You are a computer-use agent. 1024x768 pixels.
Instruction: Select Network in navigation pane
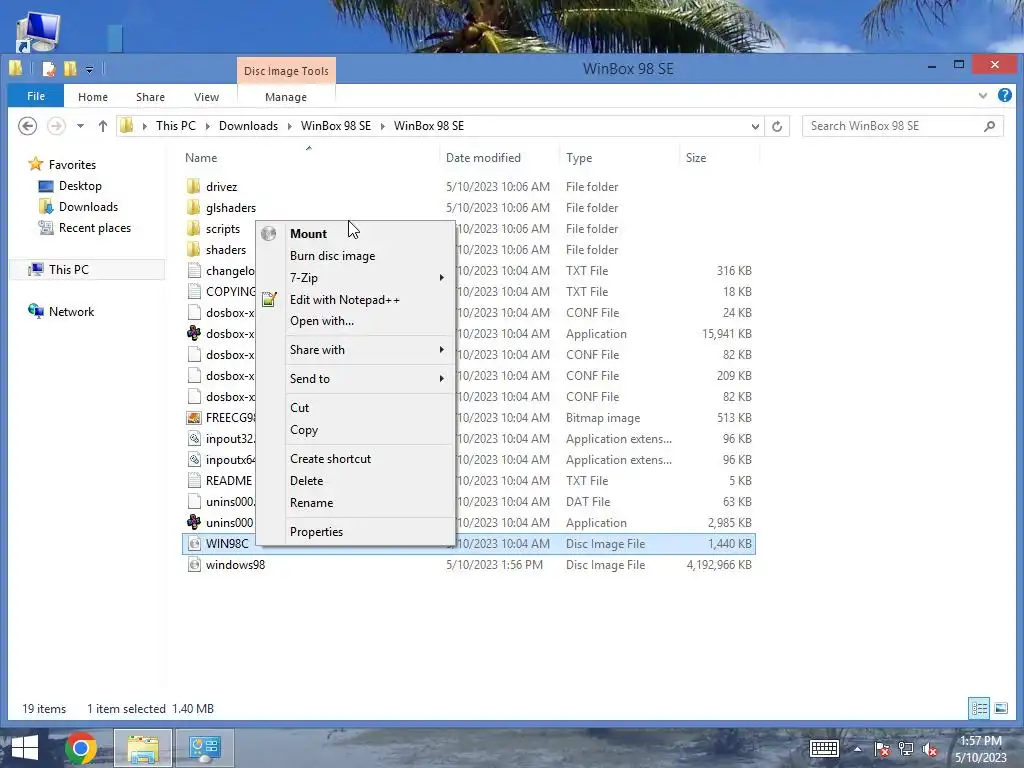click(x=71, y=312)
